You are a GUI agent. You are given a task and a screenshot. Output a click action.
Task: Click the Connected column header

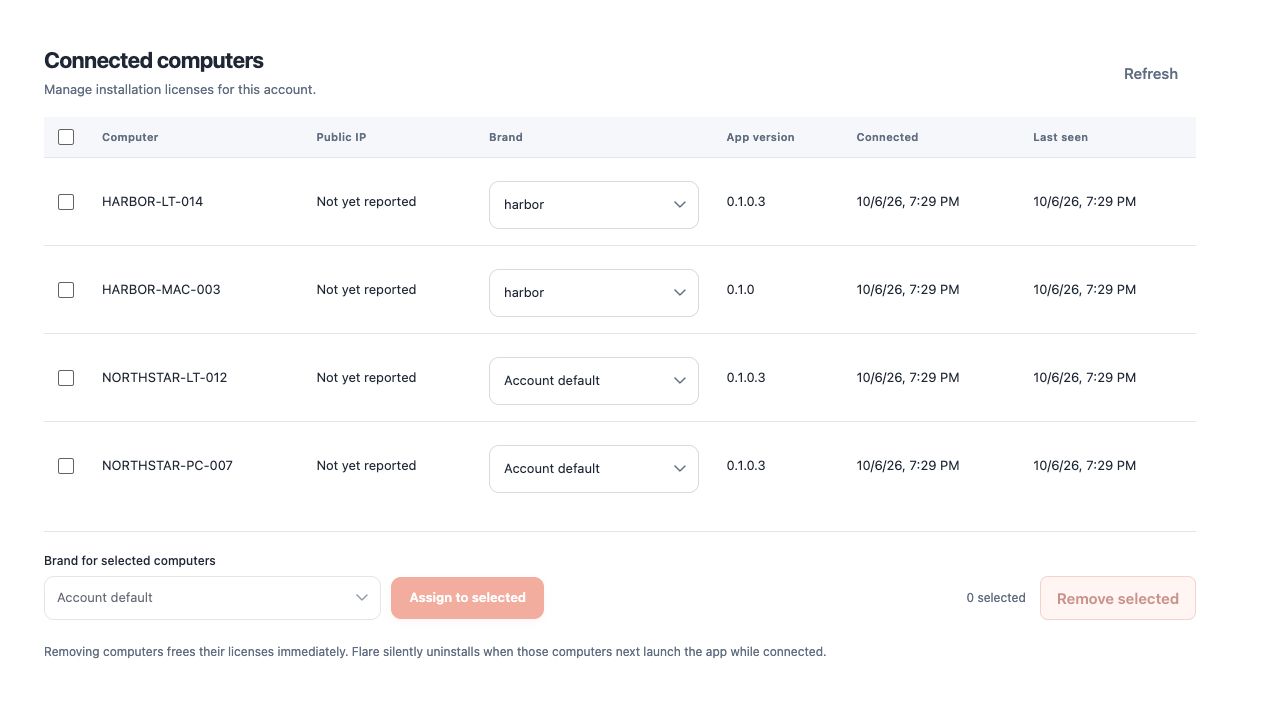tap(887, 137)
